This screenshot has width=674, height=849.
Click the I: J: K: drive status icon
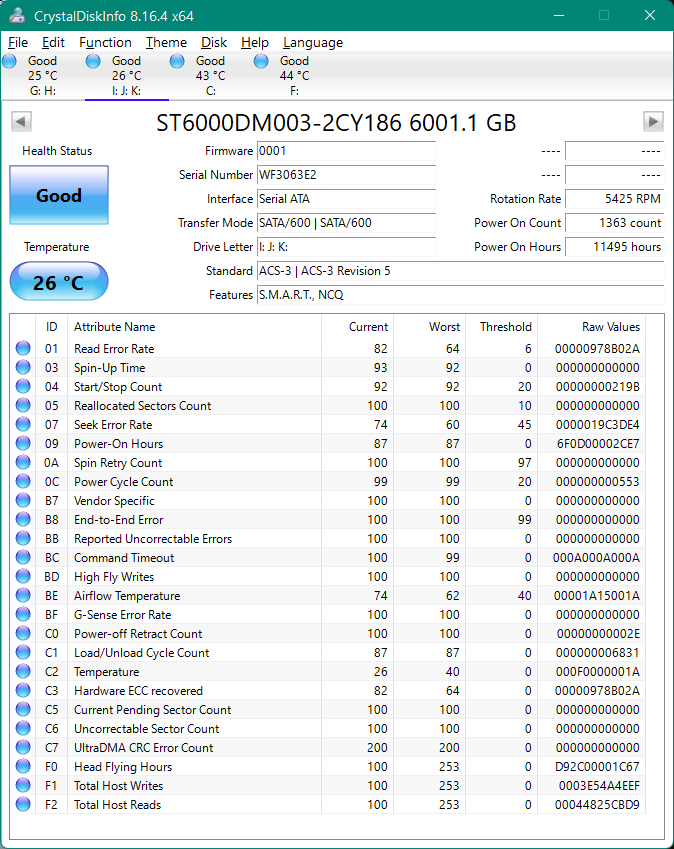pyautogui.click(x=93, y=61)
